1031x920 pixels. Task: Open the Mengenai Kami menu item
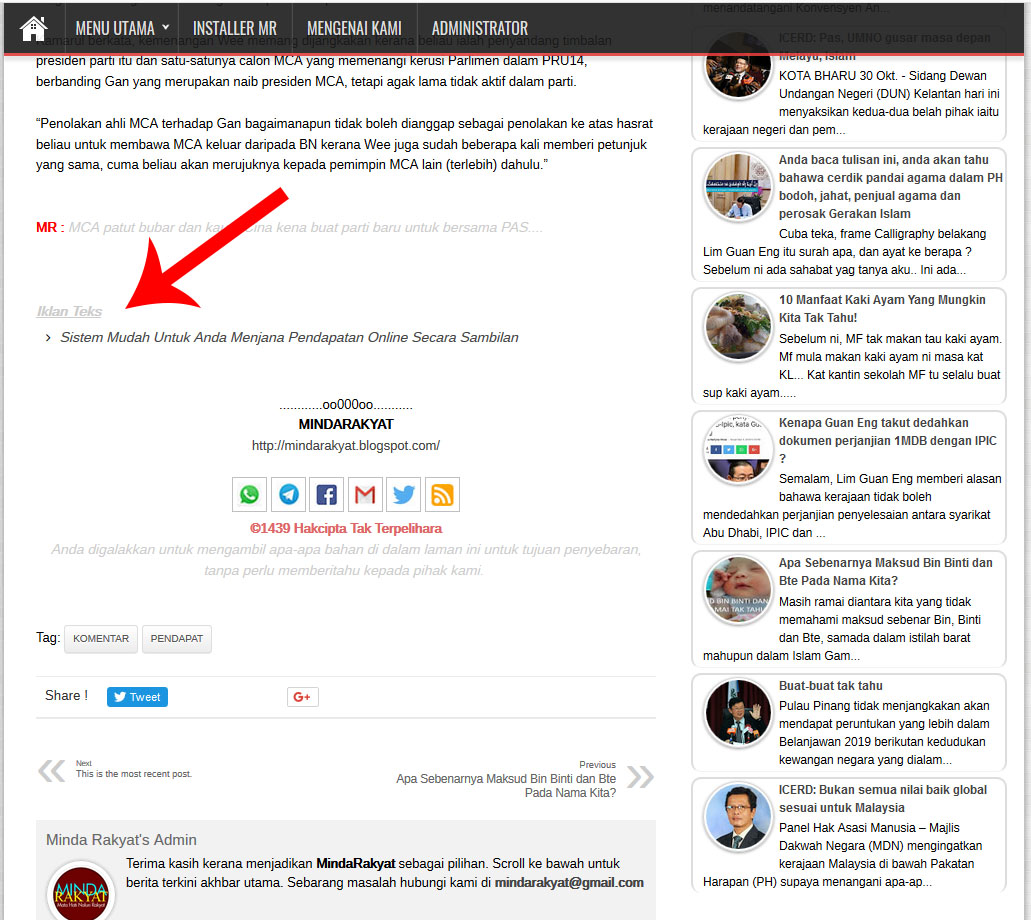354,28
